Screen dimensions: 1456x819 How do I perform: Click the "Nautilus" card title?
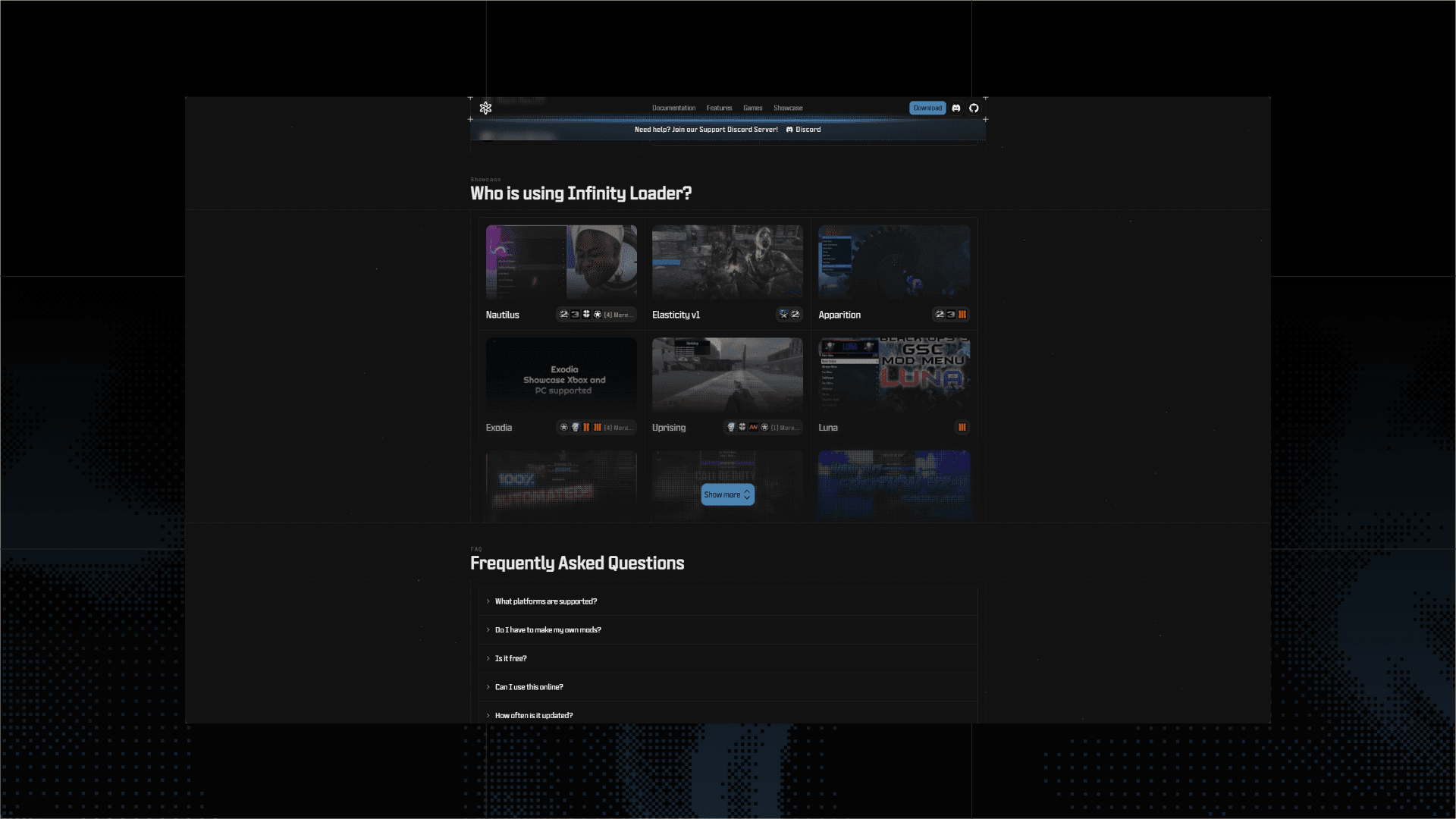pyautogui.click(x=503, y=315)
